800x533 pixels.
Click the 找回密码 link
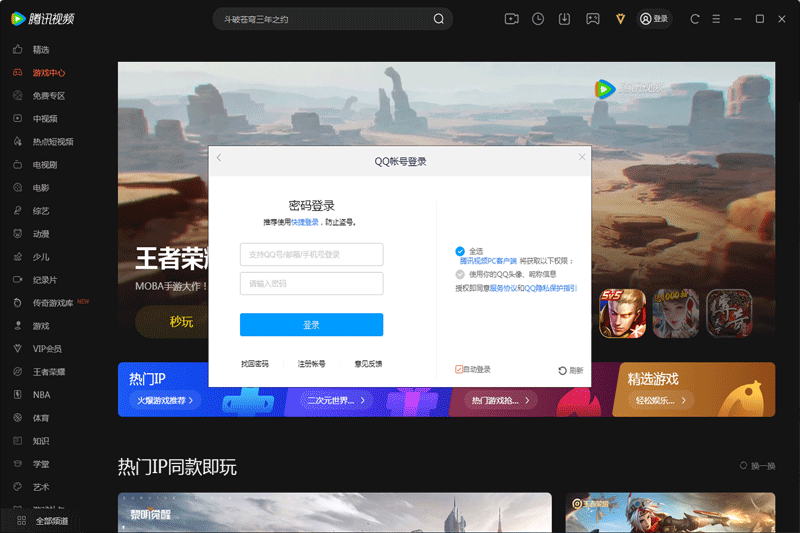[255, 364]
